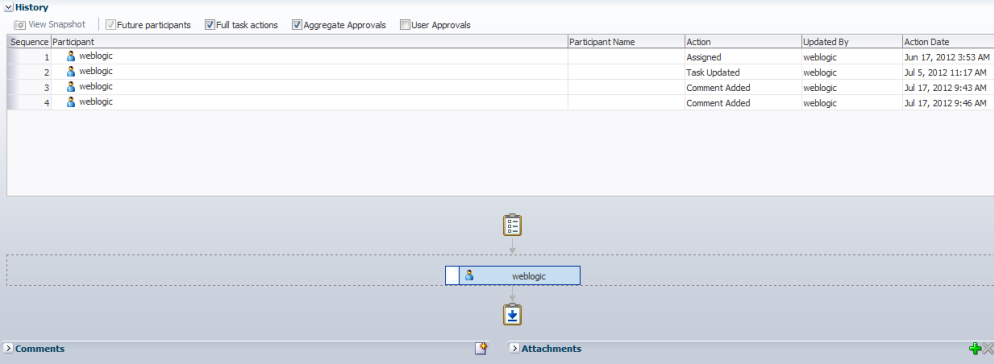Toggle the Future participants checkbox
This screenshot has height=364, width=994.
pyautogui.click(x=111, y=25)
